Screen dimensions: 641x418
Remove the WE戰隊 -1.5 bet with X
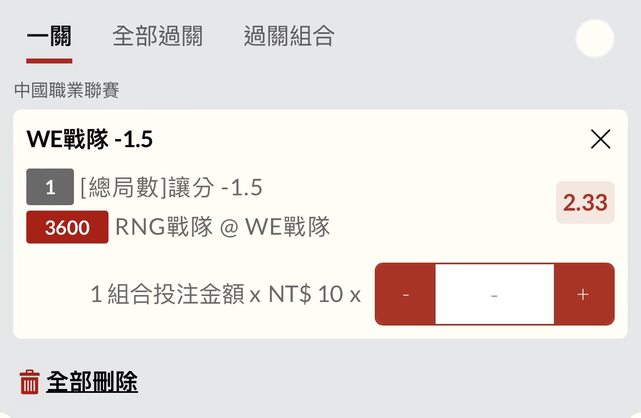(x=600, y=139)
